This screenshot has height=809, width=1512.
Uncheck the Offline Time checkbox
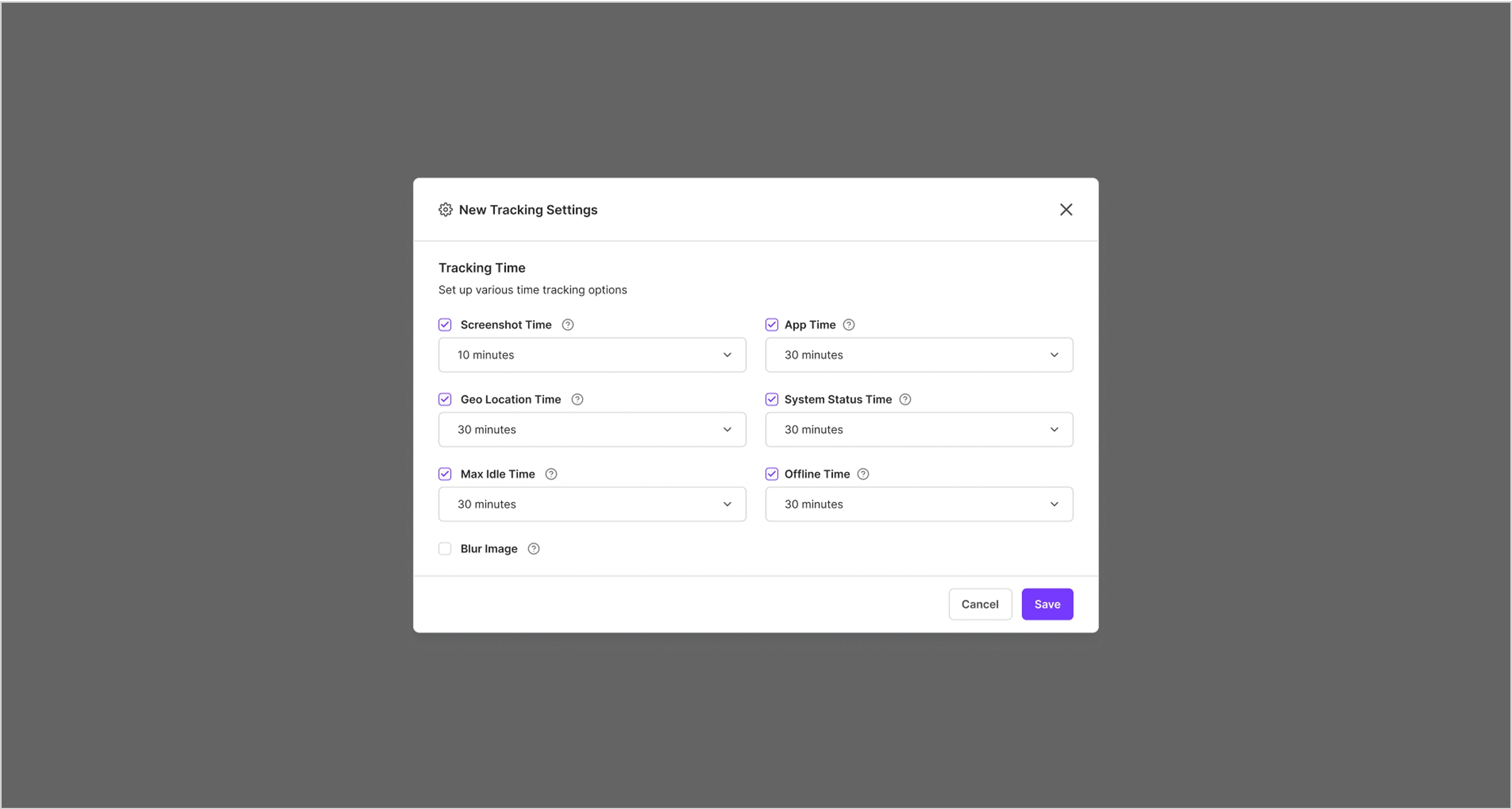pyautogui.click(x=772, y=474)
